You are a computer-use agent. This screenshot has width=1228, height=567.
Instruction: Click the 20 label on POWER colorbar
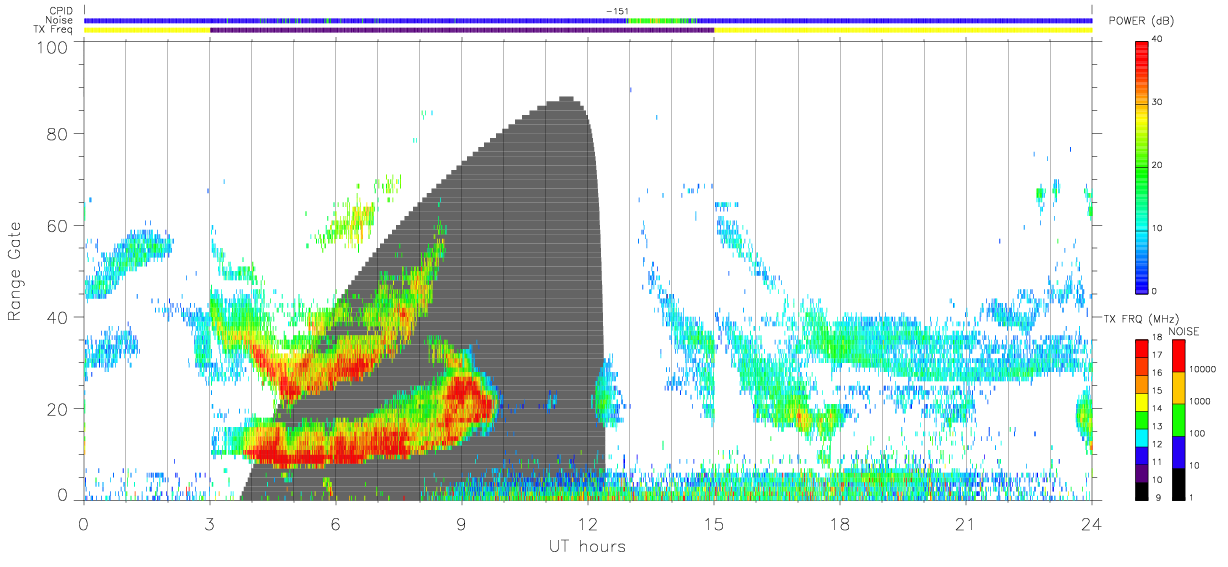1156,165
